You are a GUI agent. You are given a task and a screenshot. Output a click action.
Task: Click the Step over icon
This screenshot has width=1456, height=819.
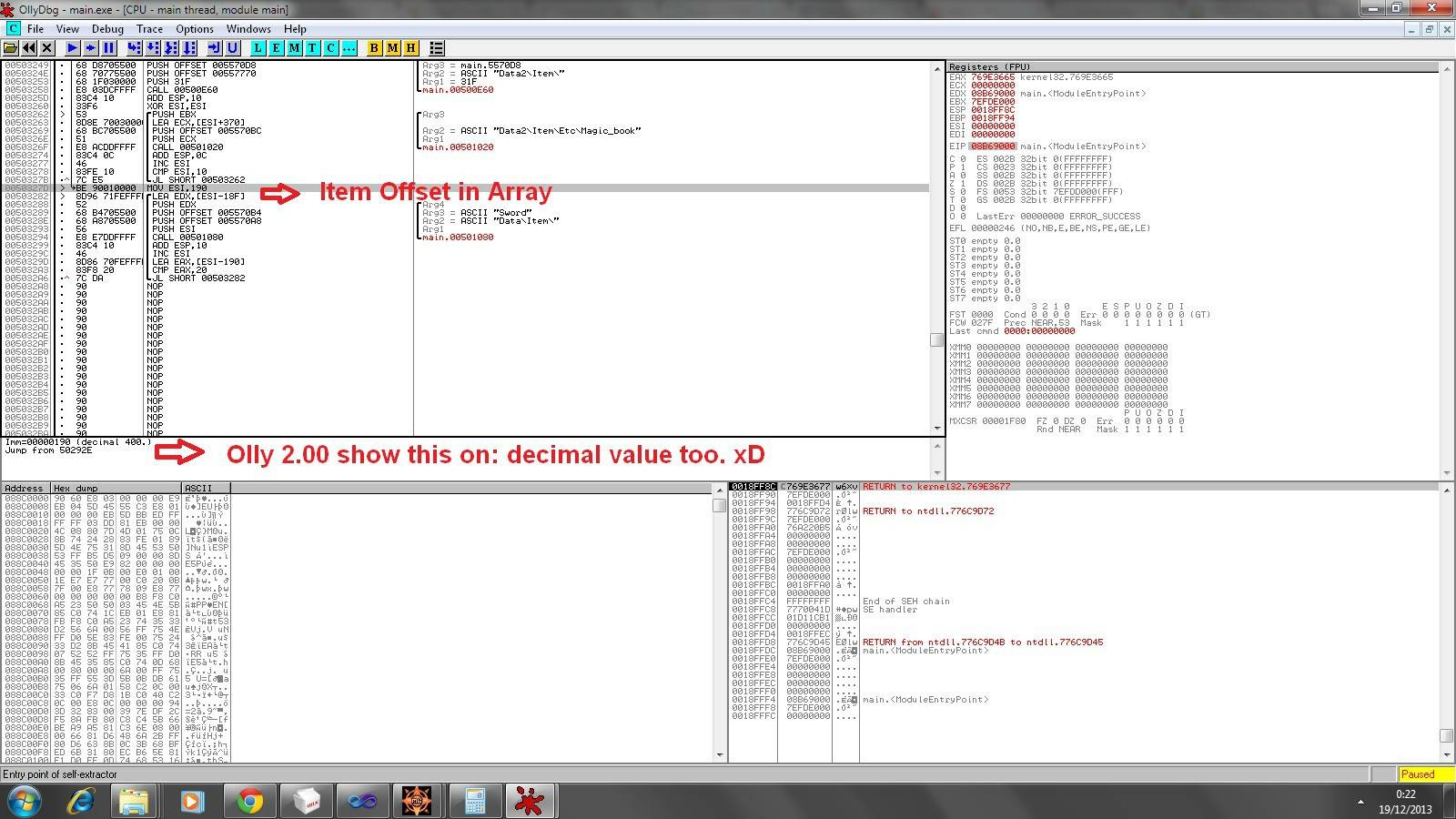coord(153,47)
